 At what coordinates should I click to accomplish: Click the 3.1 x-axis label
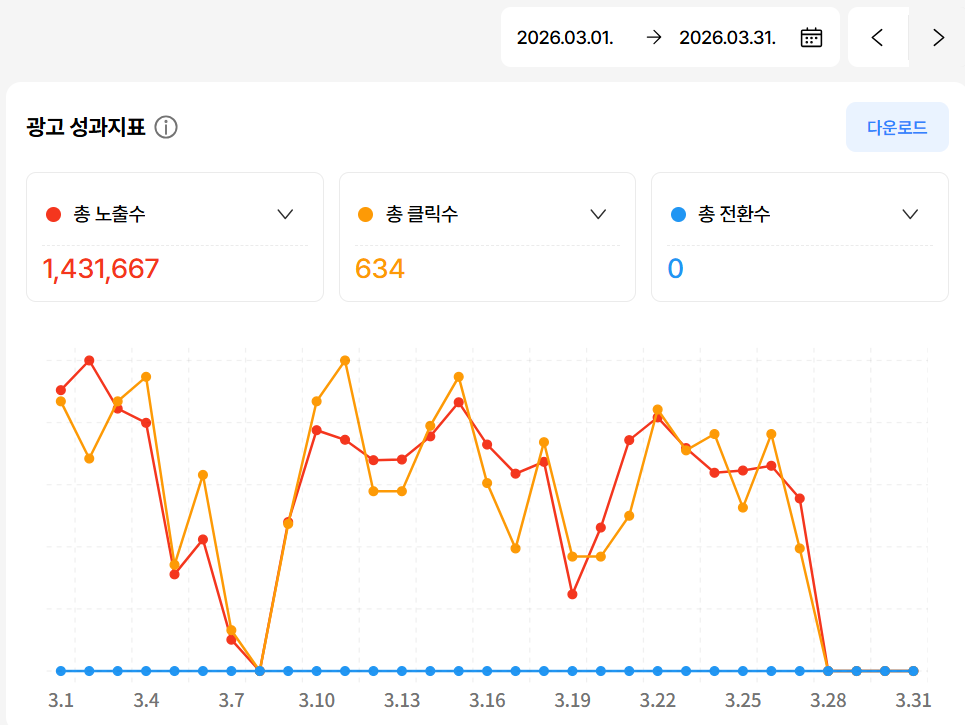[x=60, y=700]
